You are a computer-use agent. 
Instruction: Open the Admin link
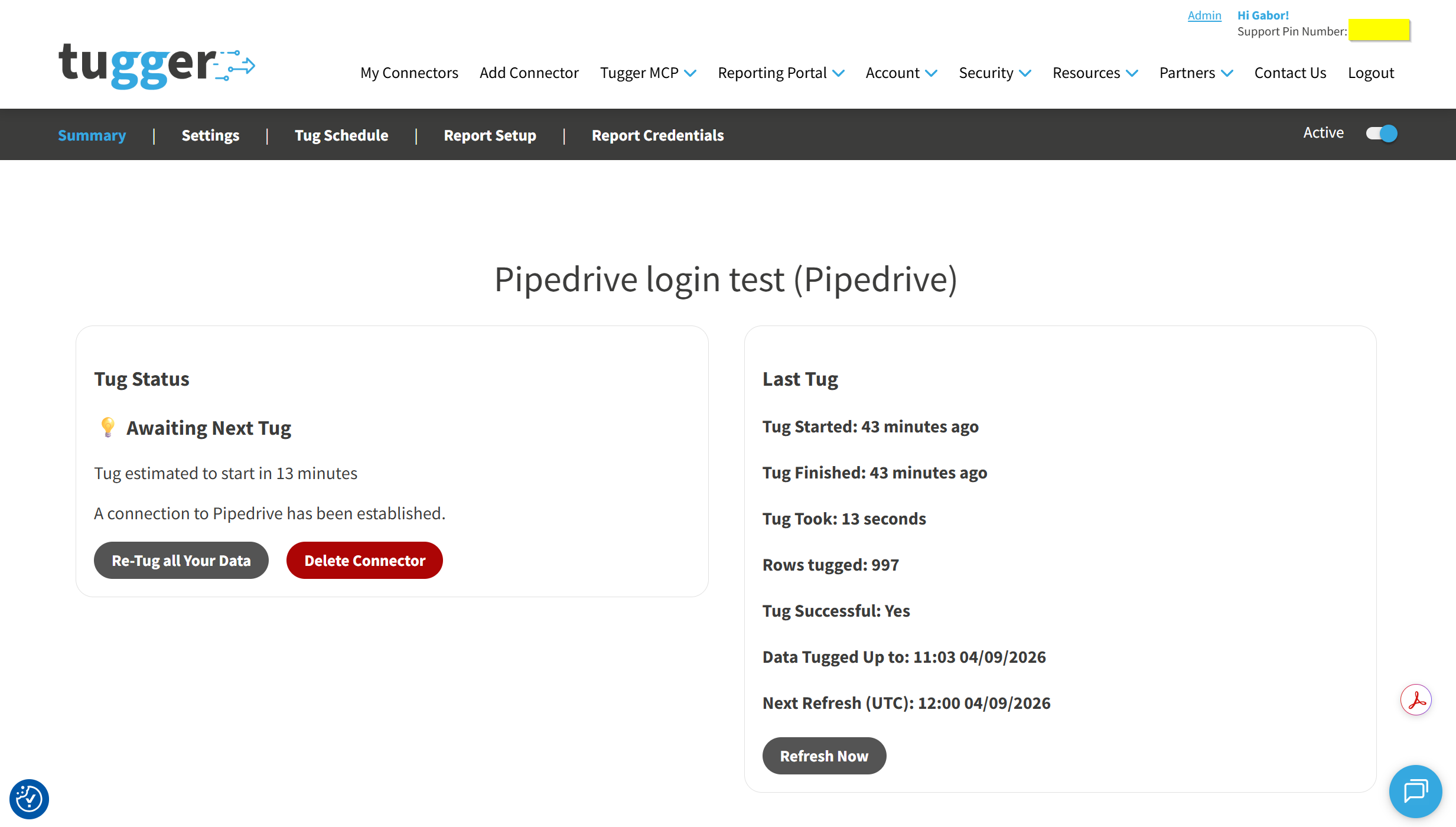click(x=1204, y=15)
